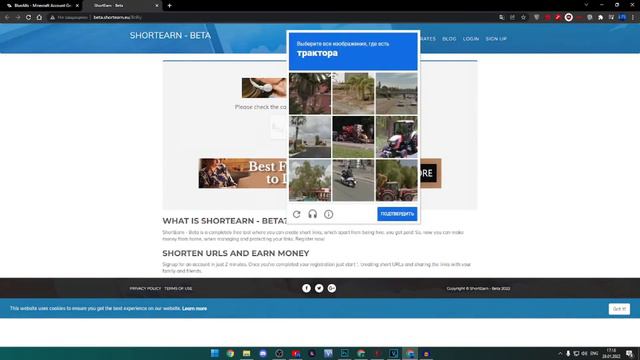Select the motorcycle rider image tile
Screen dimensions: 640x360
[x=353, y=180]
